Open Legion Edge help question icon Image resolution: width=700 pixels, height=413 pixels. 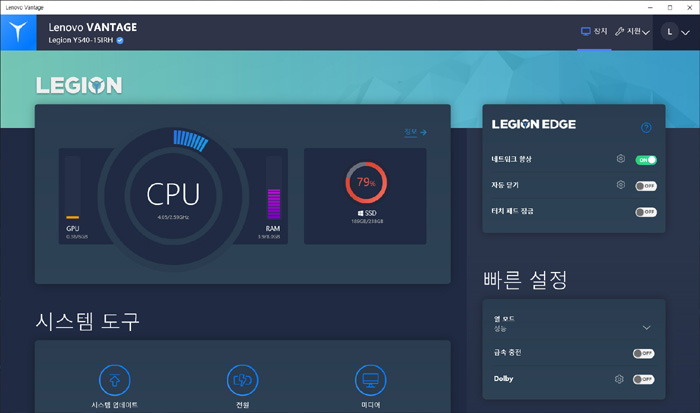646,128
